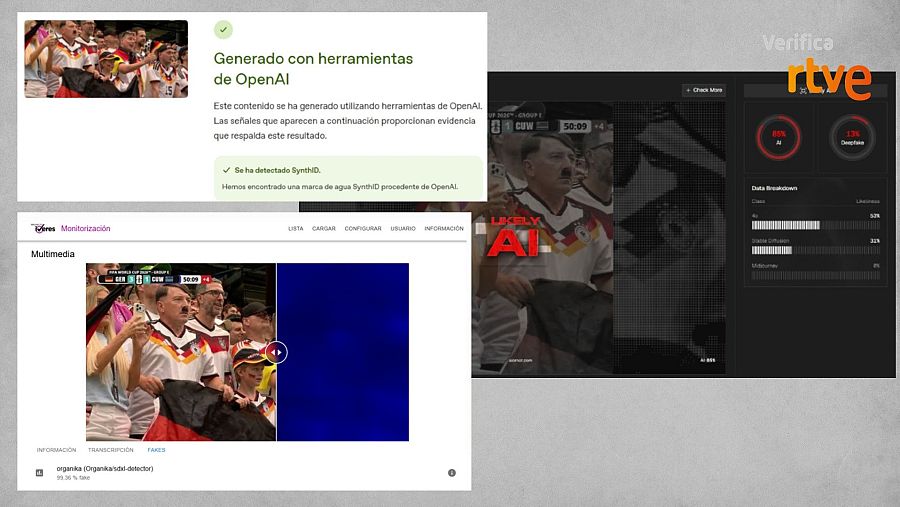This screenshot has width=900, height=507.
Task: Click the organika sdxl-detector result row
Action: coord(244,473)
